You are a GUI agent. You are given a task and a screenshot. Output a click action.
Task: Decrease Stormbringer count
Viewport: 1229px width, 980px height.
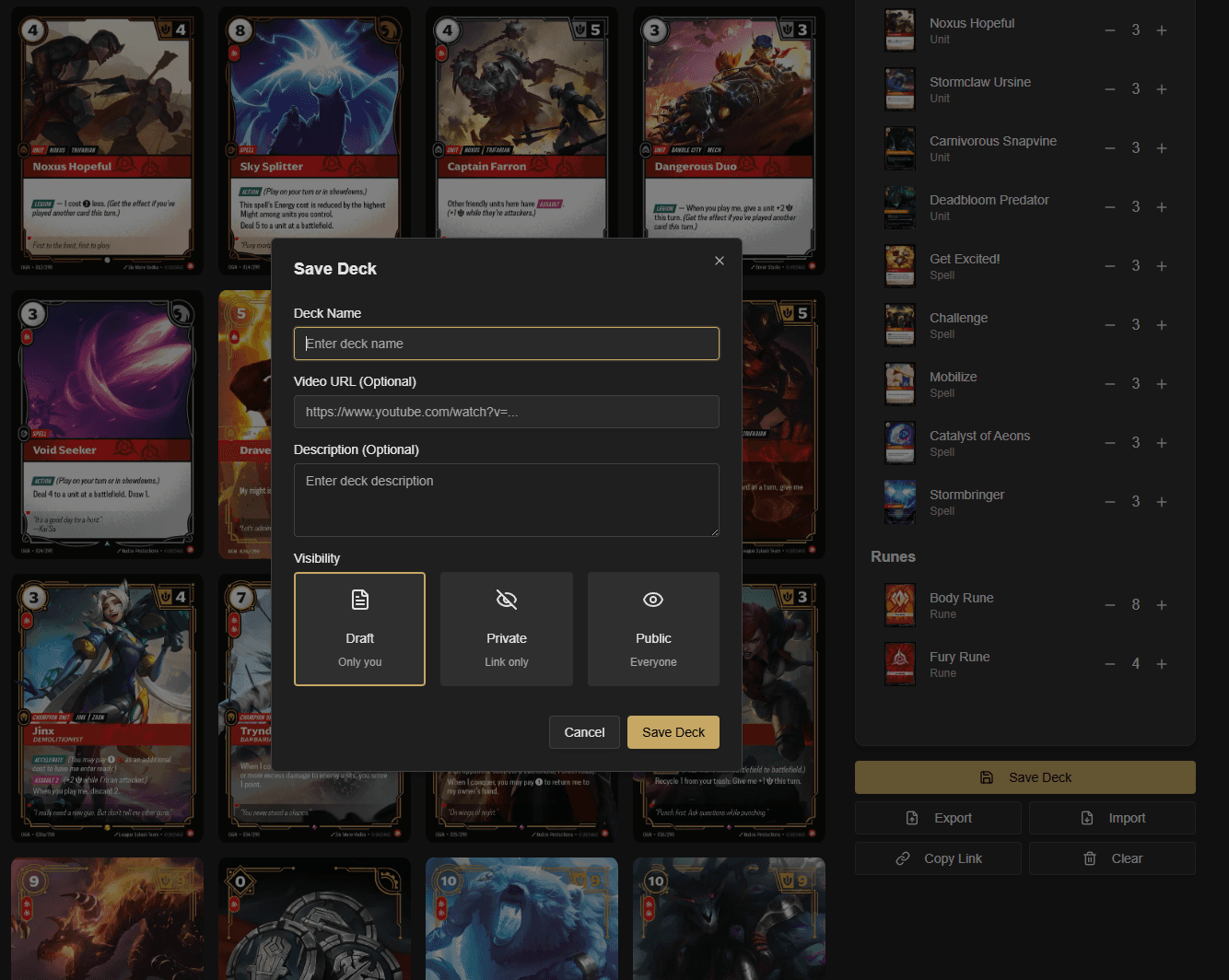(x=1110, y=502)
